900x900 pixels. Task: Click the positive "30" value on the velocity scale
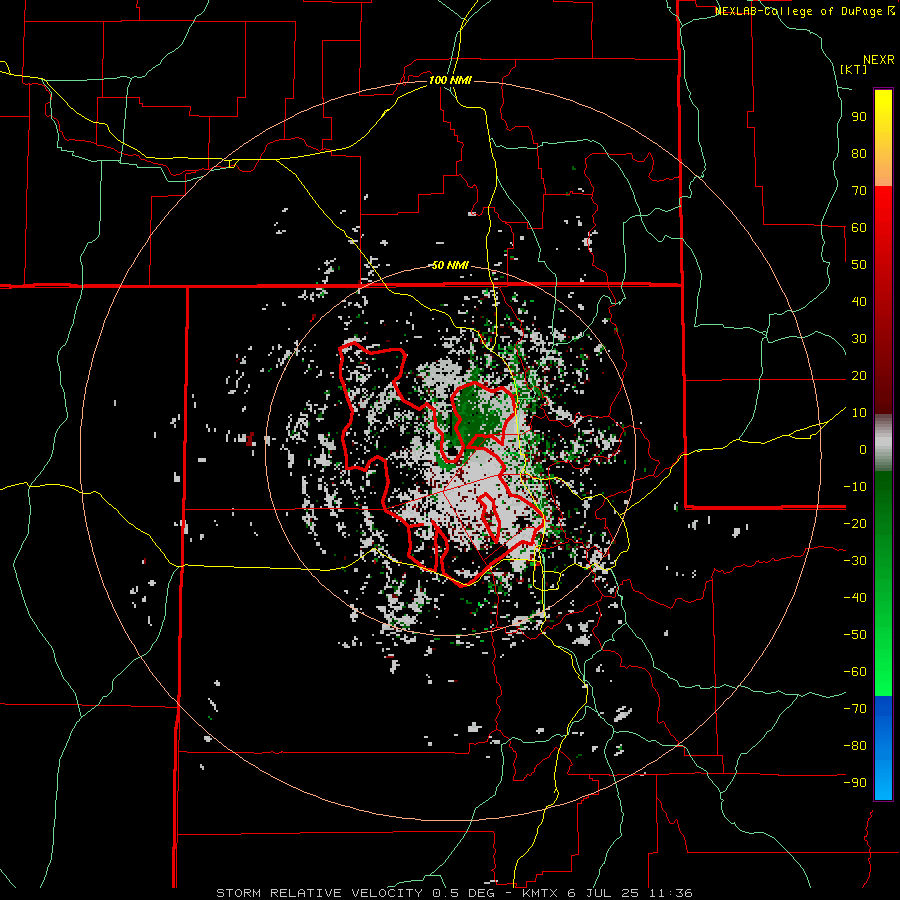pyautogui.click(x=859, y=339)
